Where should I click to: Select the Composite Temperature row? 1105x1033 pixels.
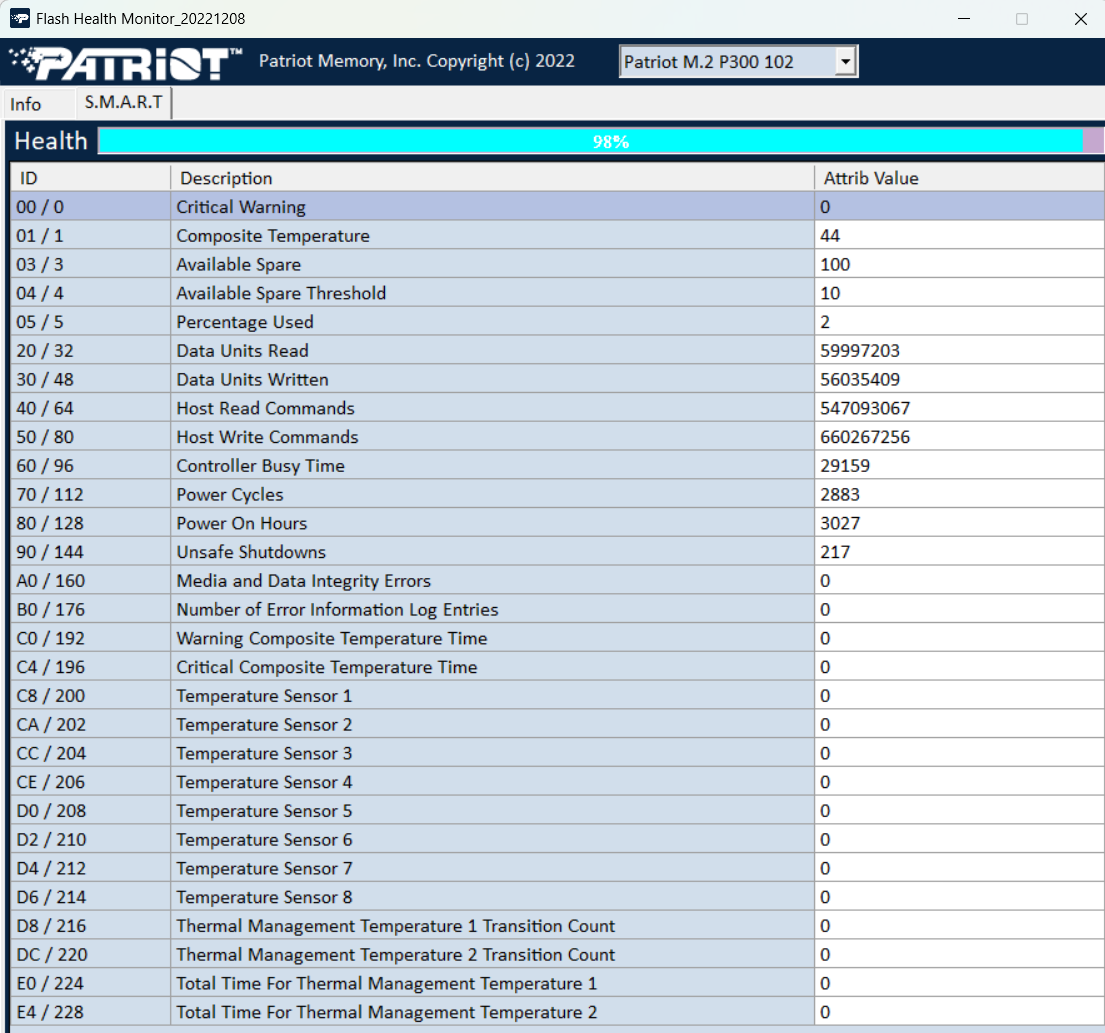557,236
